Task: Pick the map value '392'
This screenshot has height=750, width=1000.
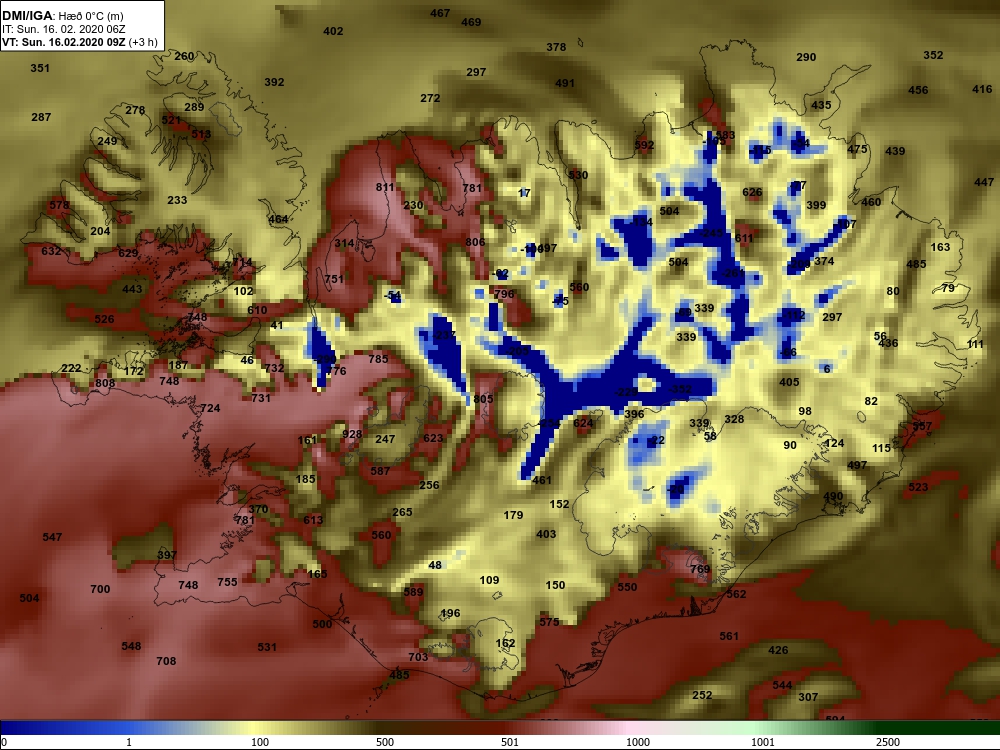Action: (274, 82)
